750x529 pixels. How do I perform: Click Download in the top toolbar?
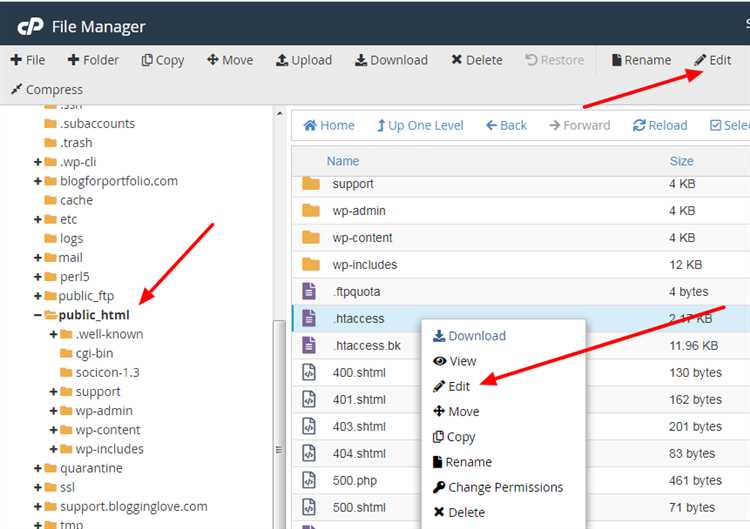click(391, 60)
